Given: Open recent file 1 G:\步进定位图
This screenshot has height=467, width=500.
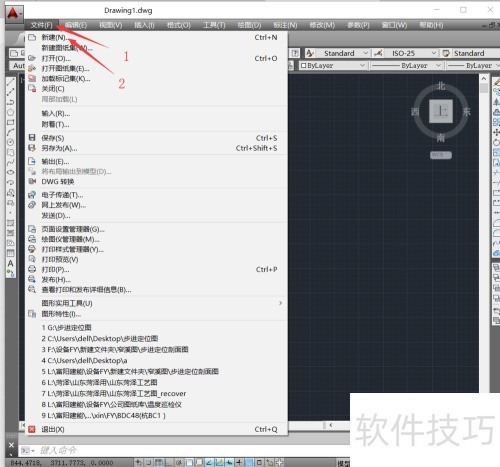Looking at the screenshot, I should point(156,327).
